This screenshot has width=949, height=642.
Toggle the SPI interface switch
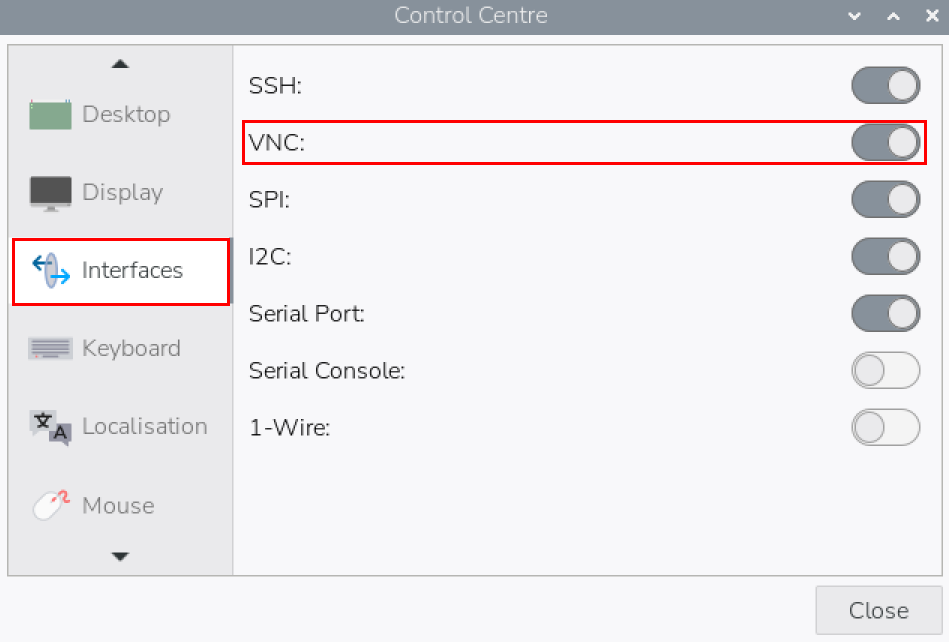tap(885, 200)
